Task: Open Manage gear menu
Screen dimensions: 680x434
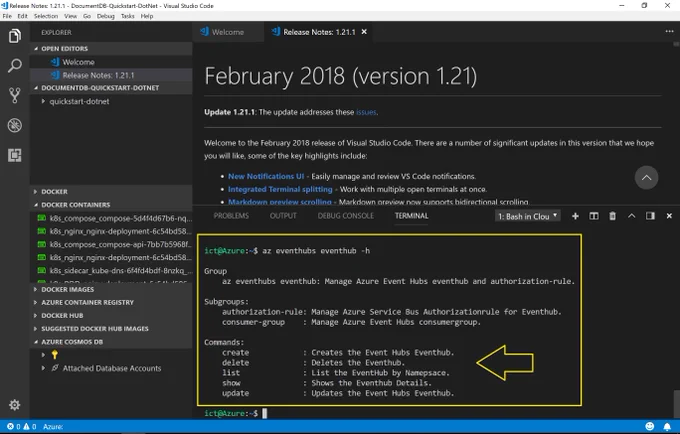Action: click(15, 405)
